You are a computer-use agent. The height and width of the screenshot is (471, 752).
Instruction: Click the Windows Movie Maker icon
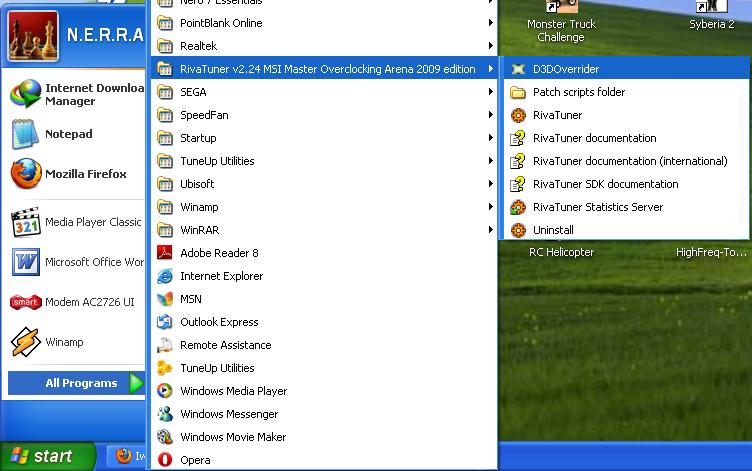click(165, 437)
